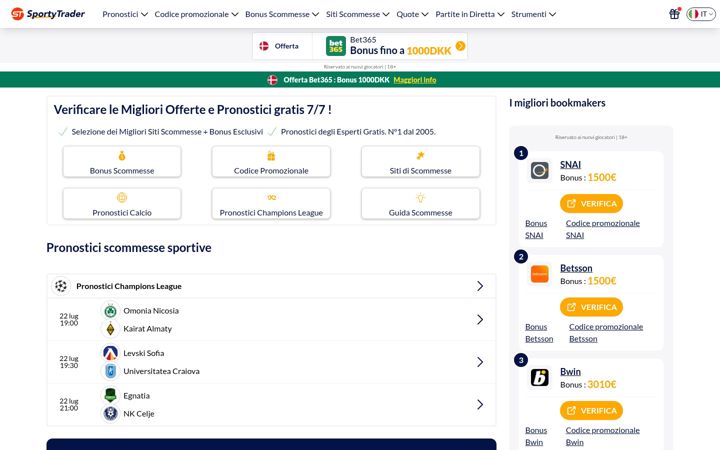Click Egnatia team crest
Screen dimensions: 720x450
click(110, 395)
